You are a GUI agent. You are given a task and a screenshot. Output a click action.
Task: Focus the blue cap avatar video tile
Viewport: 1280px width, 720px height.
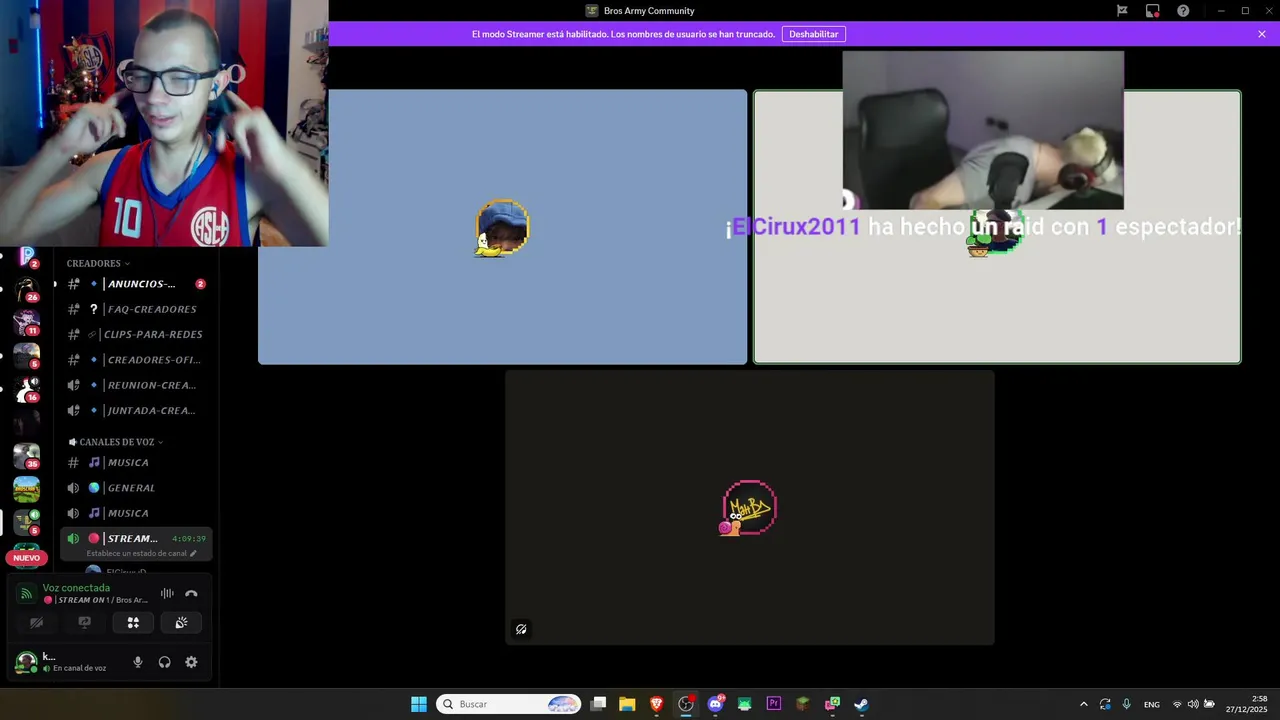[502, 227]
